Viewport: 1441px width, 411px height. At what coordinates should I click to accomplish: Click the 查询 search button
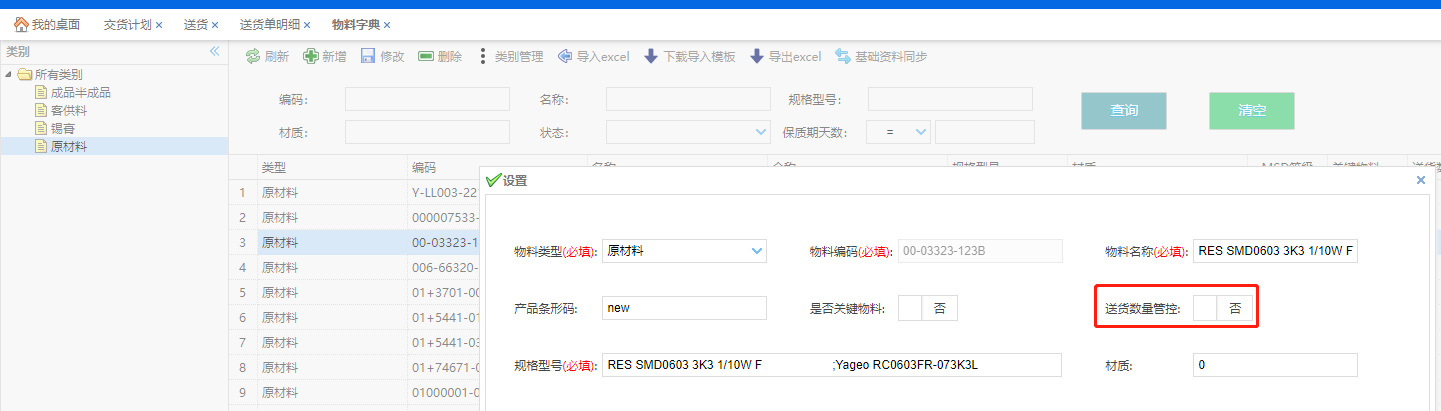(x=1123, y=111)
